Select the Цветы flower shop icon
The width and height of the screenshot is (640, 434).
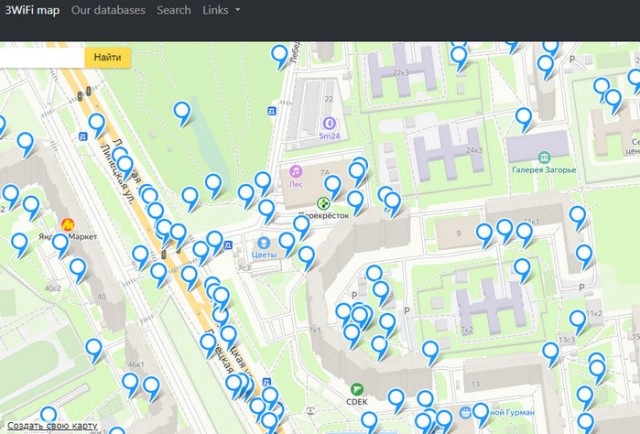[x=264, y=243]
